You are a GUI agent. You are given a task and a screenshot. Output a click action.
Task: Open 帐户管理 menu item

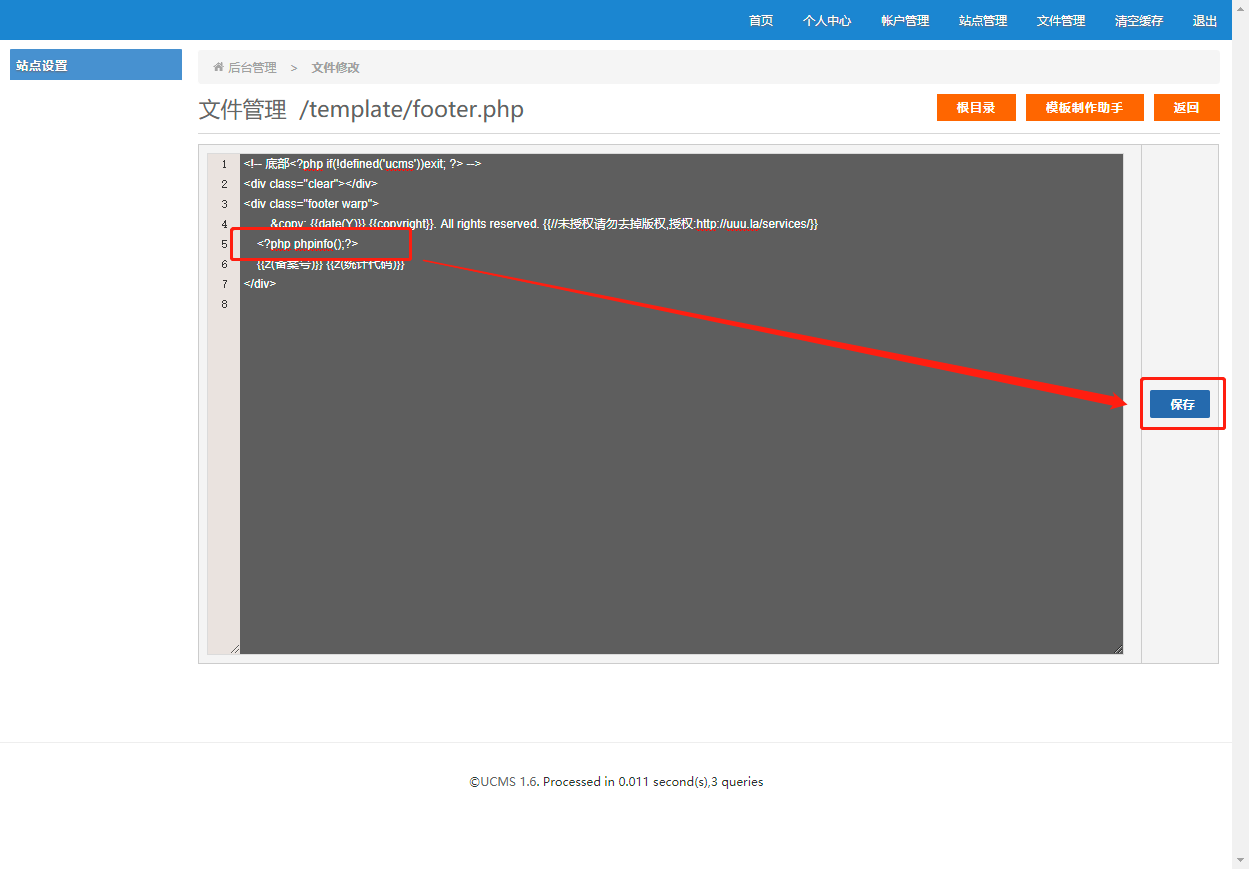click(x=905, y=20)
